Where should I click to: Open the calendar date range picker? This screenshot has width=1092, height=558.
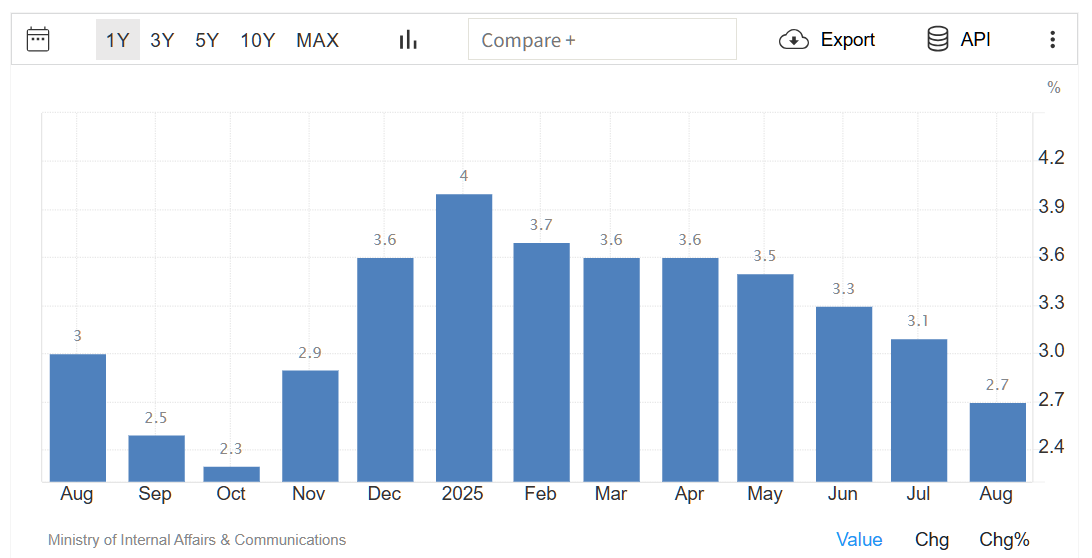coord(38,40)
